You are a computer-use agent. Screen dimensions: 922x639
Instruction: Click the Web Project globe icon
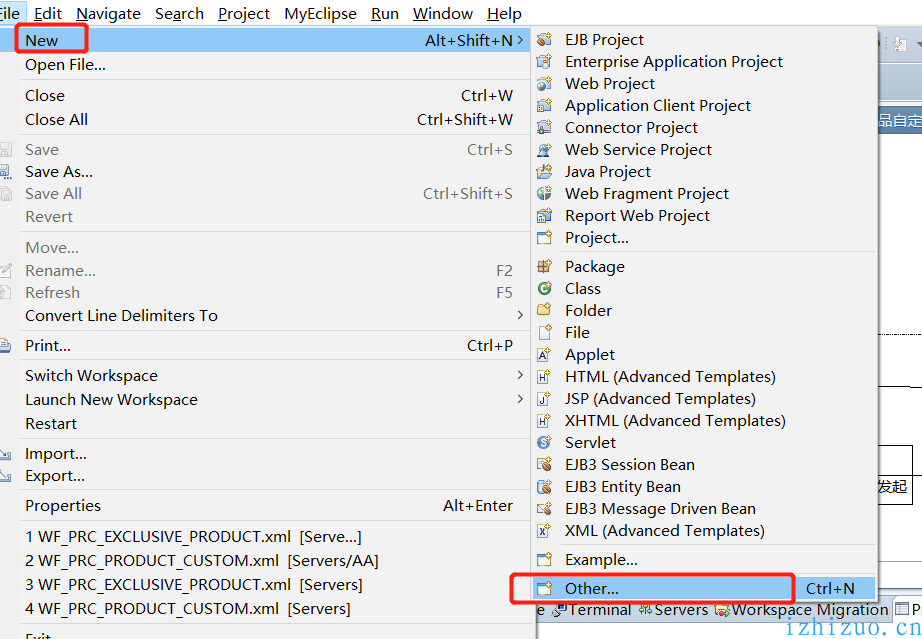(x=544, y=83)
